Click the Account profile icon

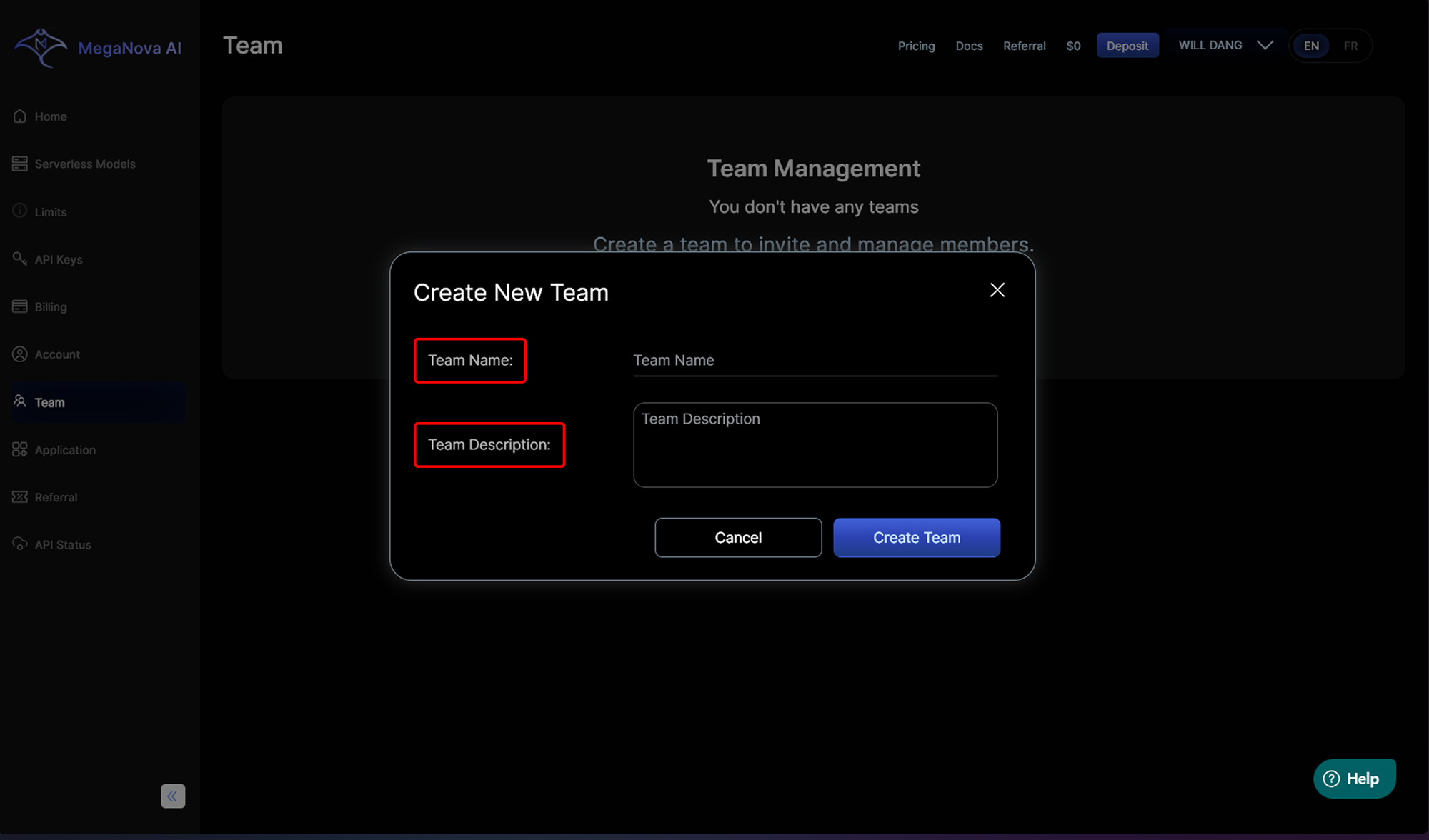(20, 354)
